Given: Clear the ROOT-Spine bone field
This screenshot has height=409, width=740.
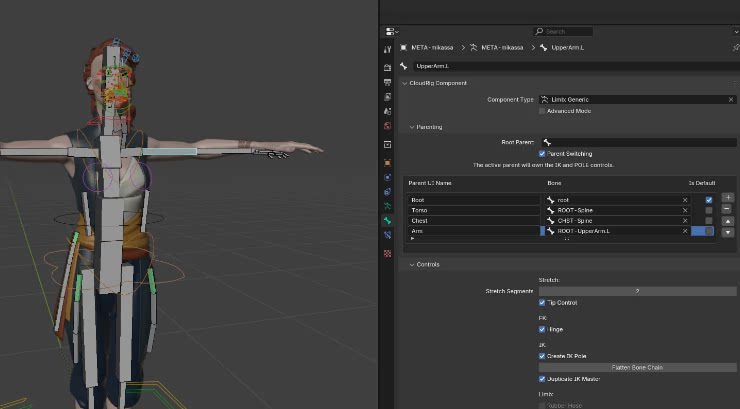Looking at the screenshot, I should coord(685,210).
